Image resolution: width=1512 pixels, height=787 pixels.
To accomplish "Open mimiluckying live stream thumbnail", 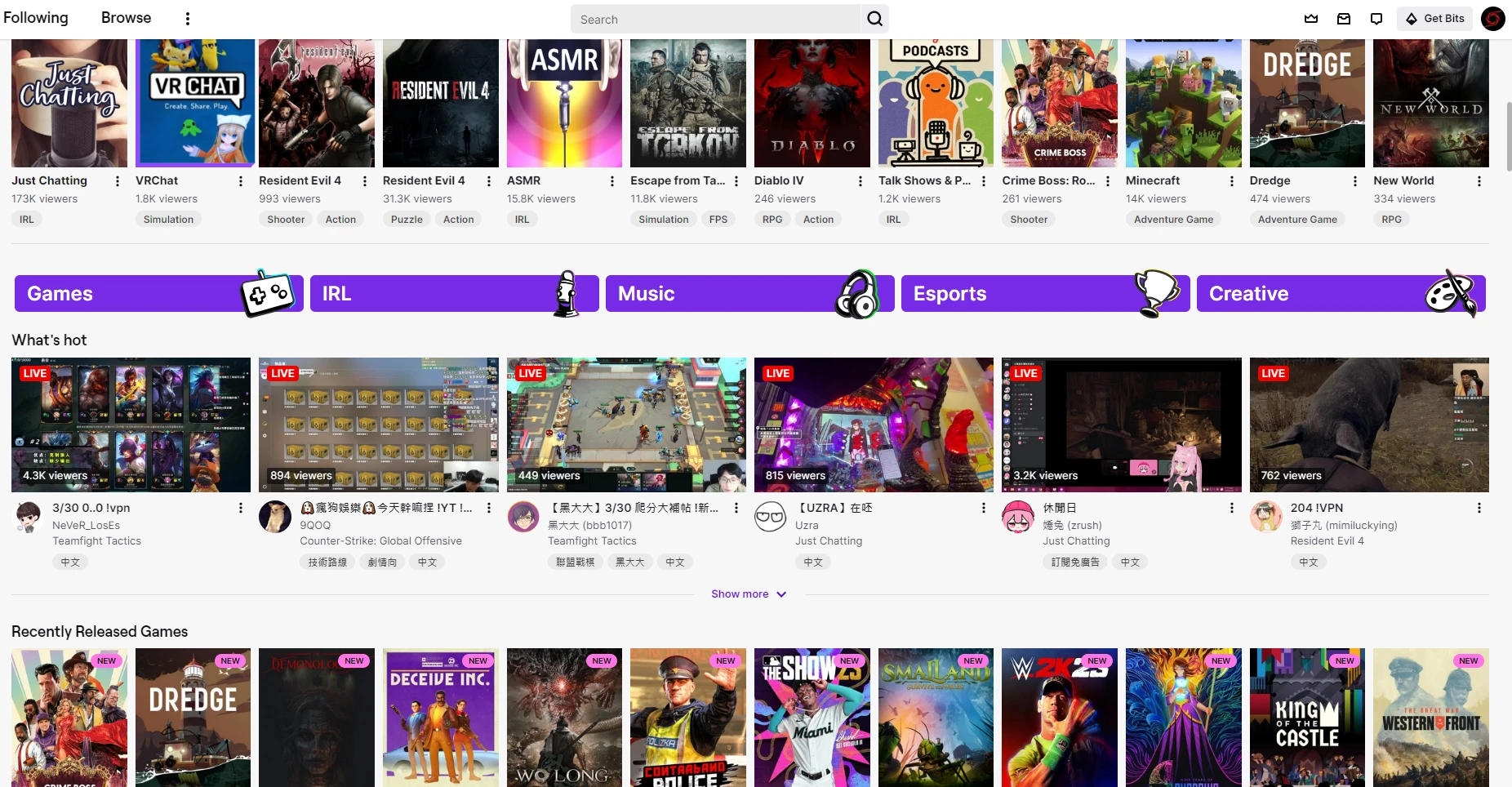I will [1369, 425].
